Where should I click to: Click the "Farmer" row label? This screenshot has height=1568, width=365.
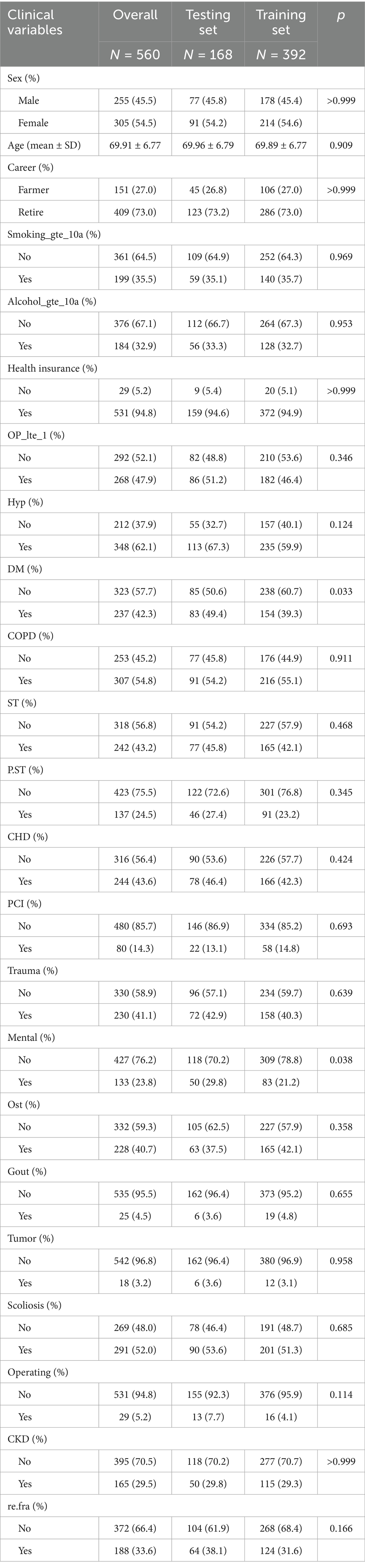pos(33,190)
